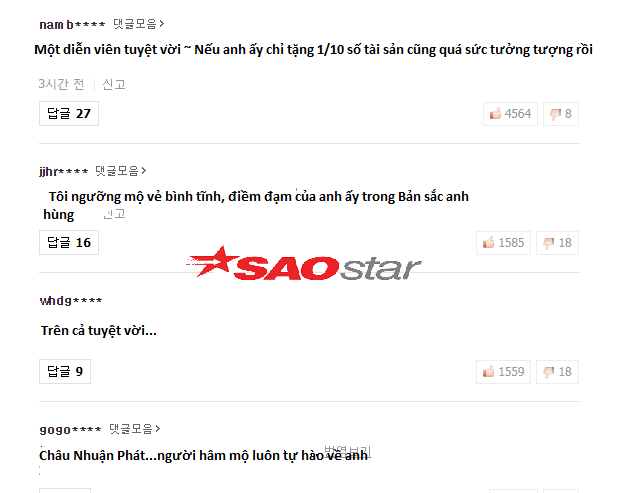This screenshot has height=493, width=624.
Task: Open comment collection for jjhr****
Action: coord(121,171)
